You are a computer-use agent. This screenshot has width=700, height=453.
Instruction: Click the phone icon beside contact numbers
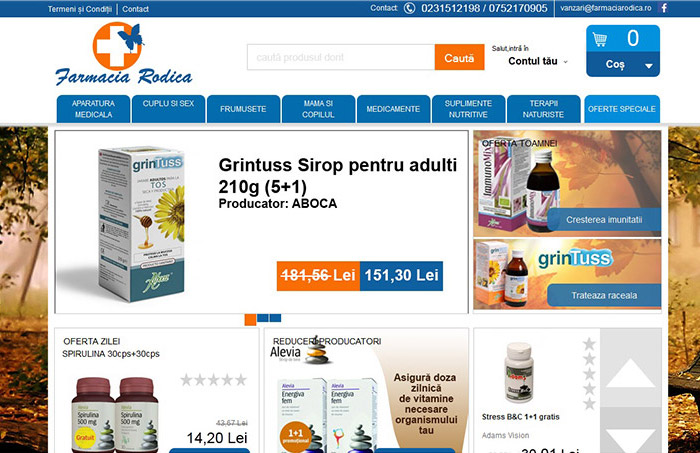(409, 8)
